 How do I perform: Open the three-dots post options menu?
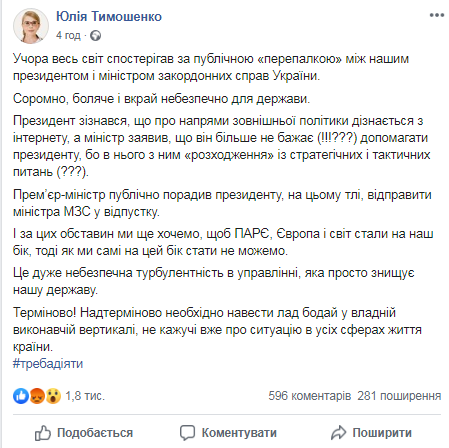point(437,15)
